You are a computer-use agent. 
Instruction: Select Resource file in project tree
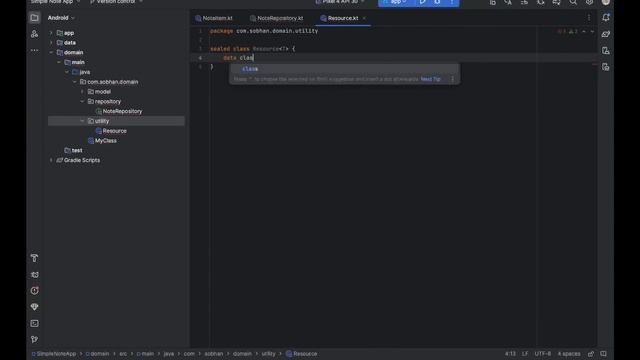point(111,131)
